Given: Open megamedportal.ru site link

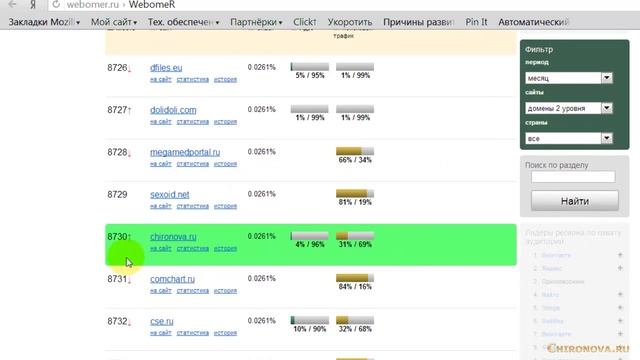Looking at the screenshot, I should pyautogui.click(x=185, y=152).
